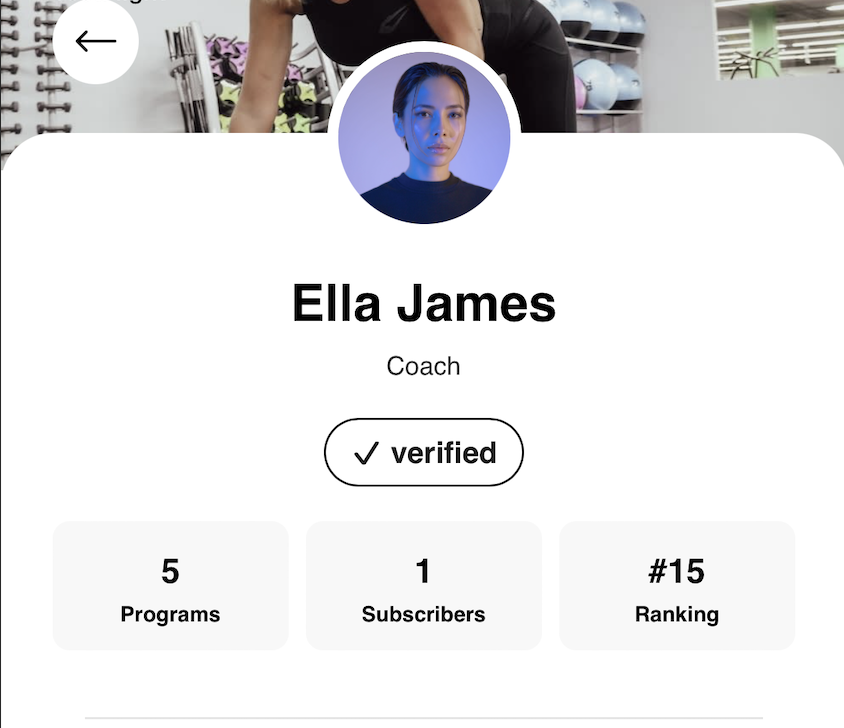Tap the verified badge
The width and height of the screenshot is (844, 728).
[424, 452]
